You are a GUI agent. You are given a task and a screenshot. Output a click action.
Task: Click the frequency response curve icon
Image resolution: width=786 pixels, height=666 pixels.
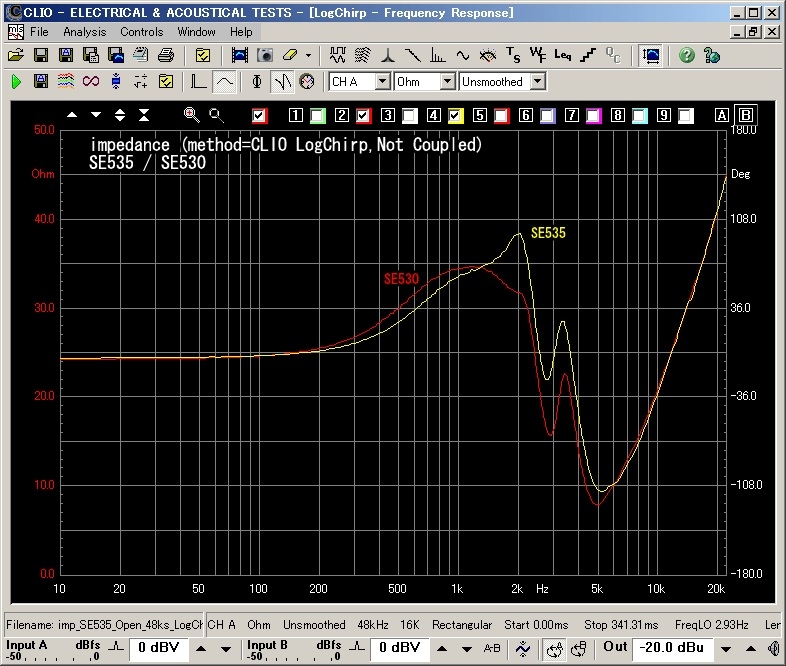pos(226,81)
